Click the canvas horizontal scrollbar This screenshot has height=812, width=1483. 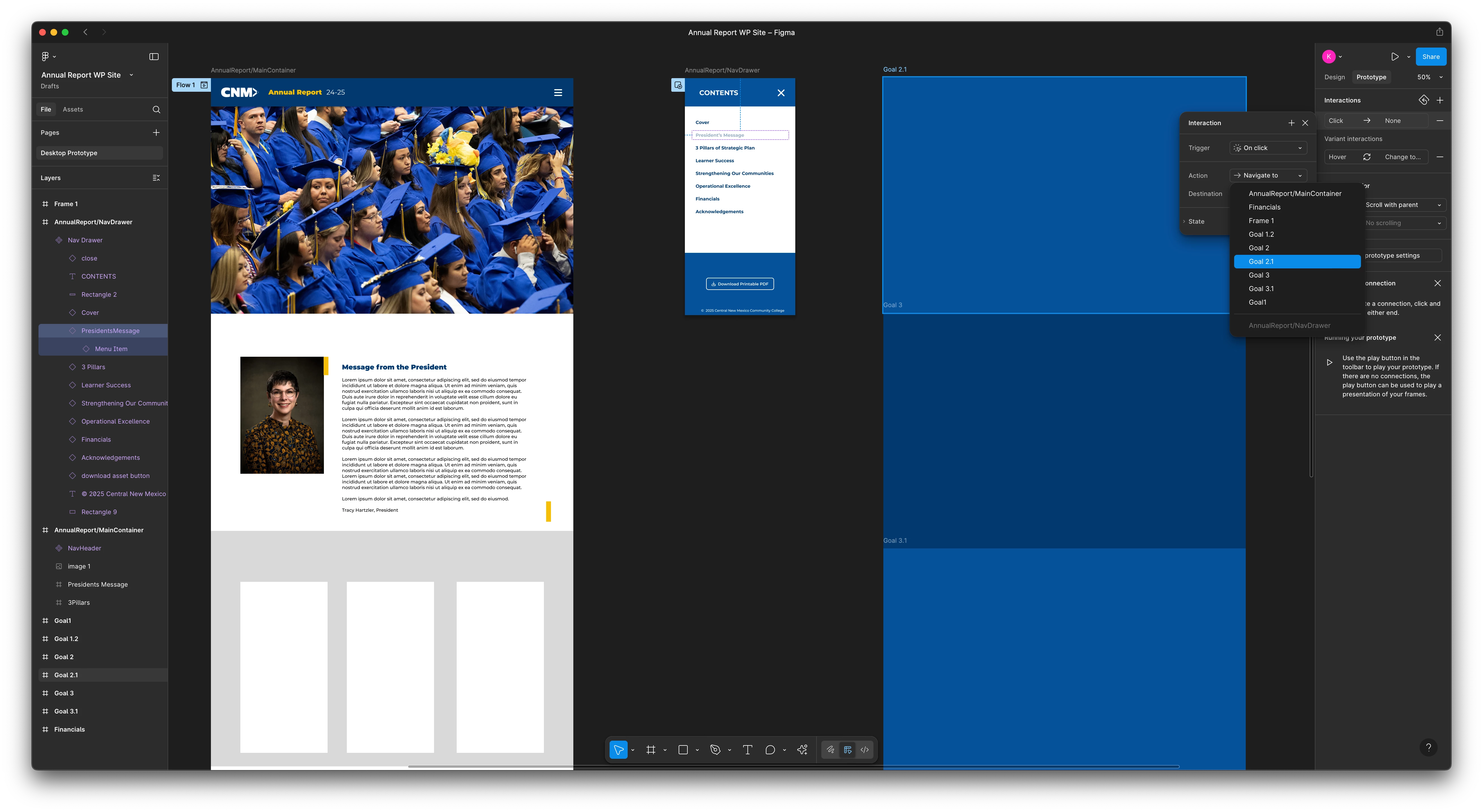pyautogui.click(x=793, y=766)
